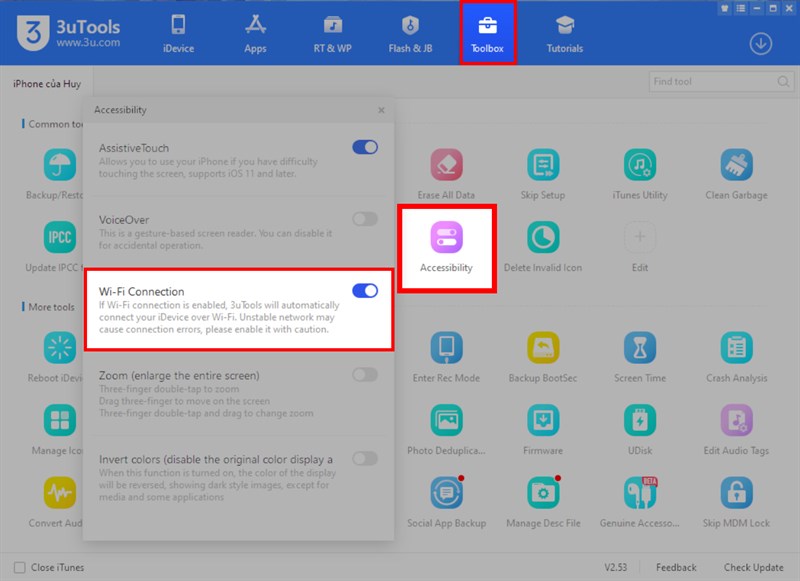800x581 pixels.
Task: Open the Firmware tool icon
Action: [543, 422]
